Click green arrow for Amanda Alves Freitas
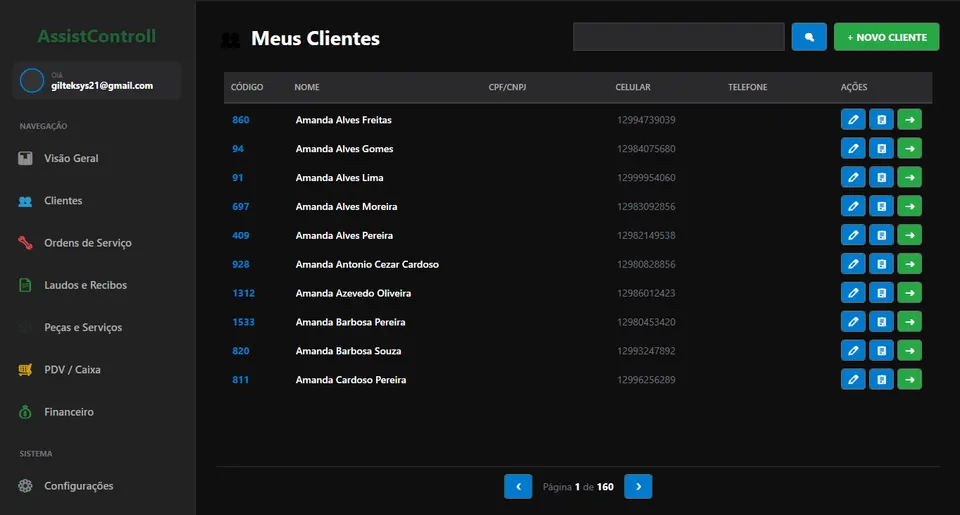This screenshot has height=515, width=960. (x=910, y=119)
